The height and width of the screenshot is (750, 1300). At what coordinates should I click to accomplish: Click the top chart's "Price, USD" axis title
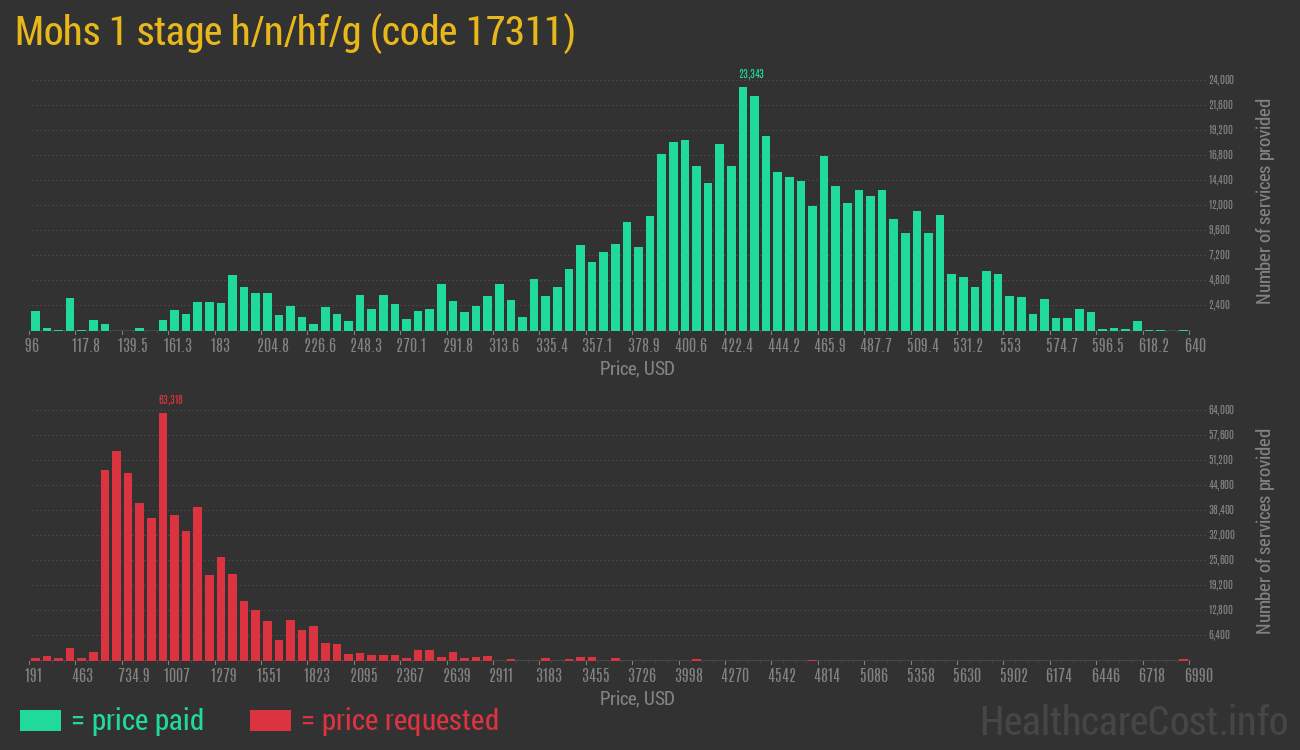(637, 369)
